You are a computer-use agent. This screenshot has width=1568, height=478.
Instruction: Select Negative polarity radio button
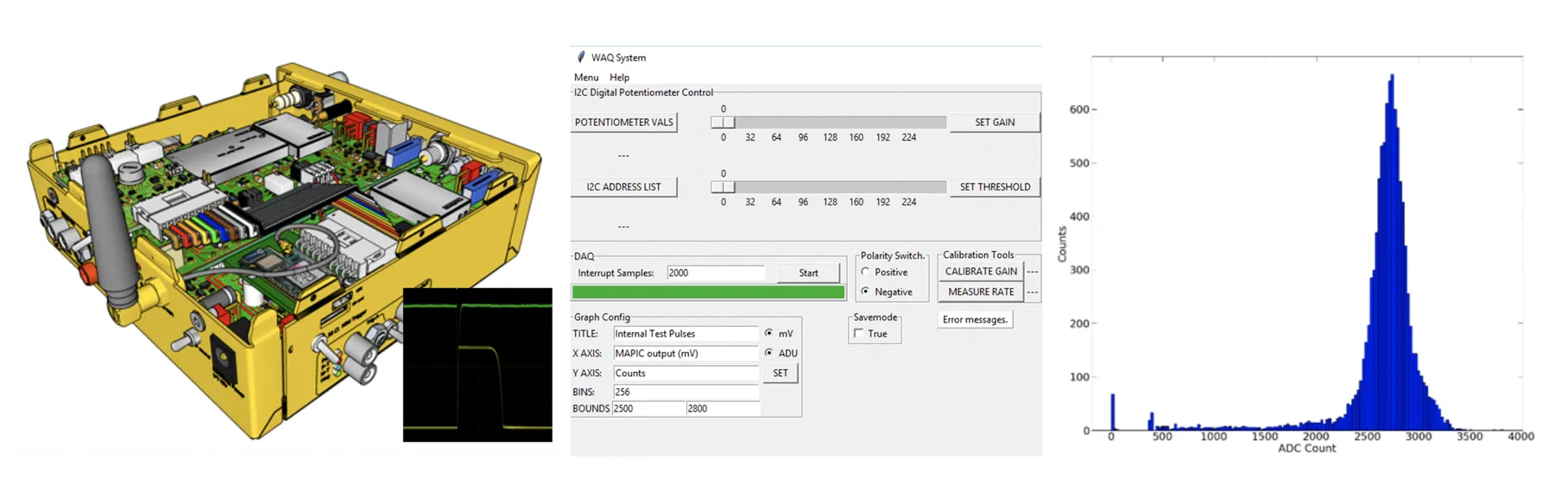click(865, 292)
